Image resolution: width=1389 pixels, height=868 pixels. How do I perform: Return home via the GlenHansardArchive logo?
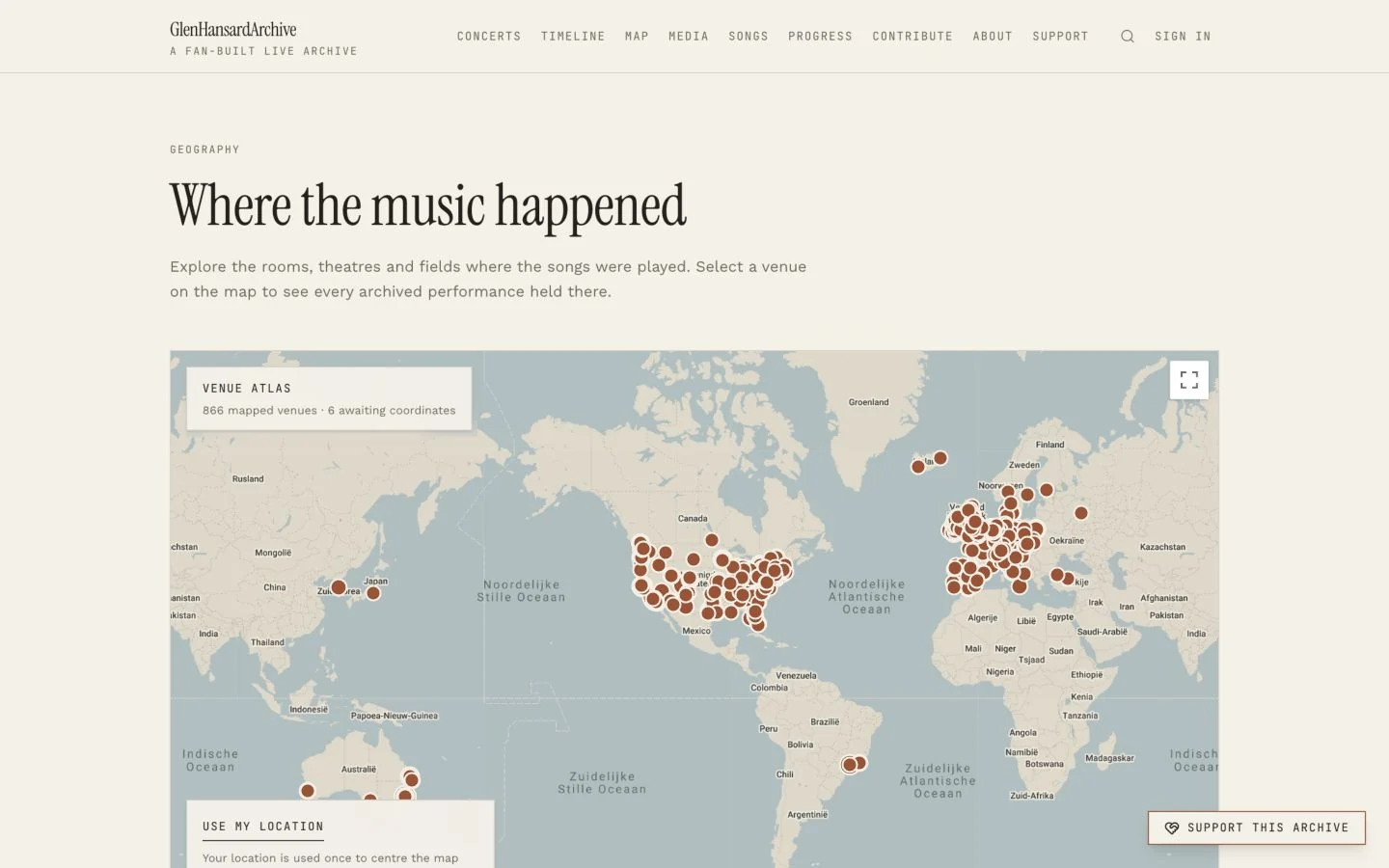[233, 29]
